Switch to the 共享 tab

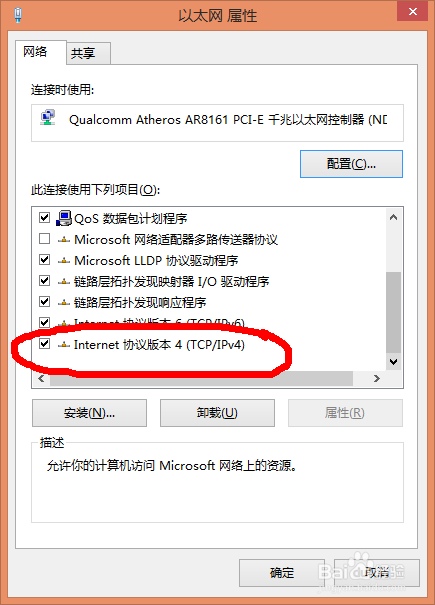click(89, 53)
